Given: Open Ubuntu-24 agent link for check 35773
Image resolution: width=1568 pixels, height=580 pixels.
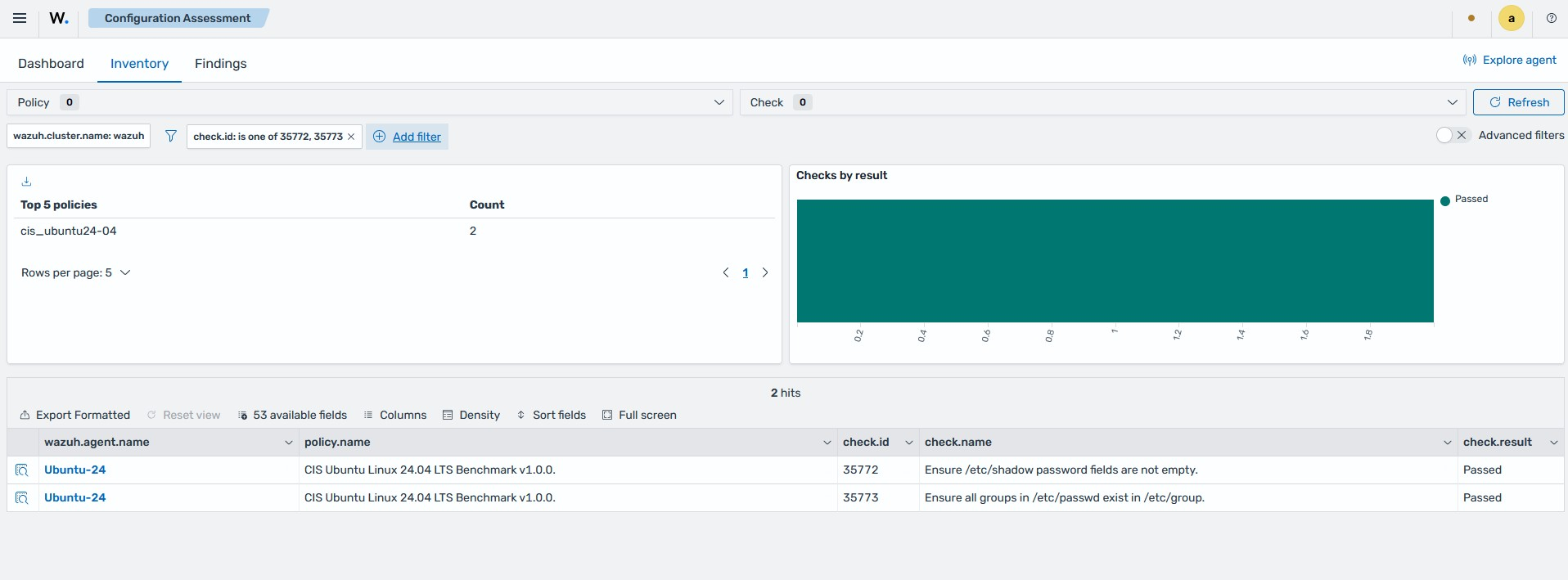Looking at the screenshot, I should coord(74,497).
